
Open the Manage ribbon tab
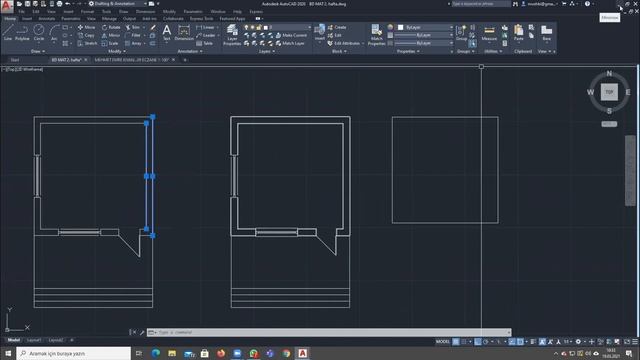[109, 19]
